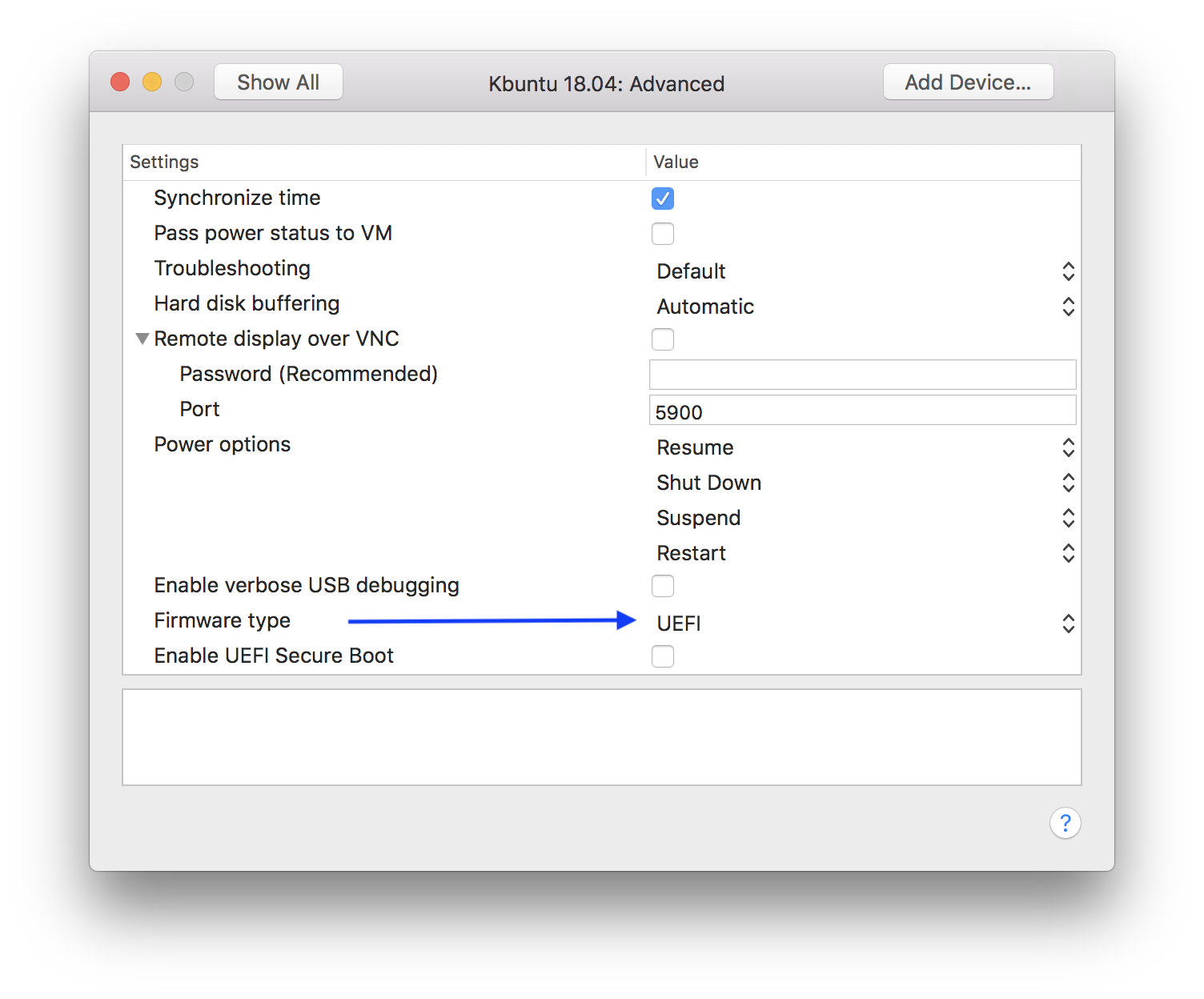1204x999 pixels.
Task: Collapse the Remote display over VNC triangle
Action: [142, 339]
